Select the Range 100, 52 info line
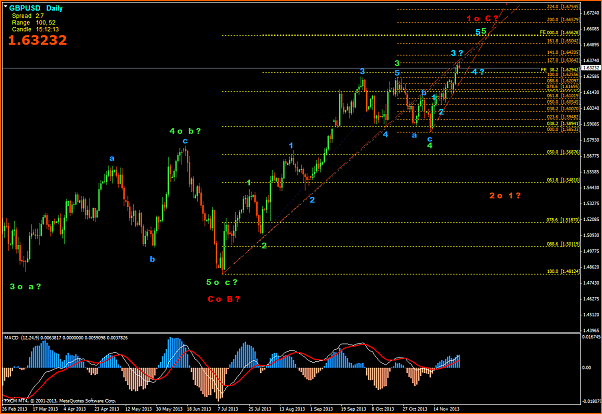Screen dimensions: 602x414 click(33, 23)
